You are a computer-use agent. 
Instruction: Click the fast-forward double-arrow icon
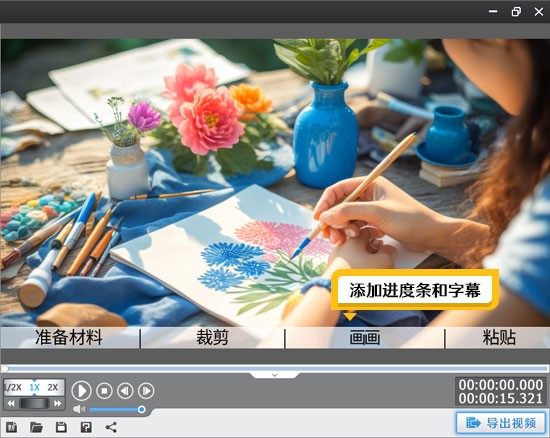58,403
